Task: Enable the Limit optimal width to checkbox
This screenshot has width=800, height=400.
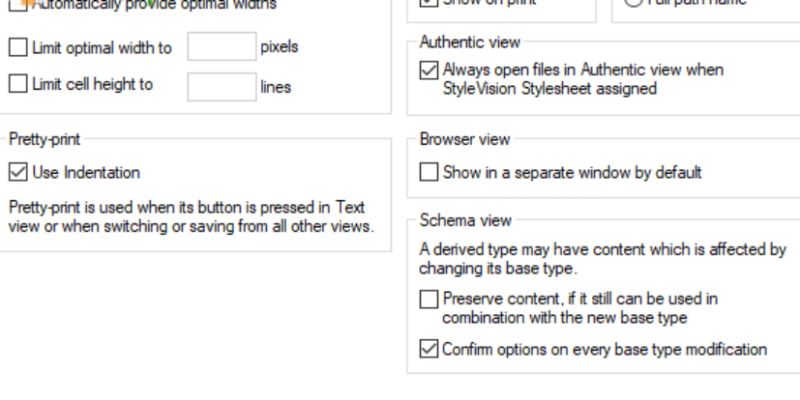Action: (18, 47)
